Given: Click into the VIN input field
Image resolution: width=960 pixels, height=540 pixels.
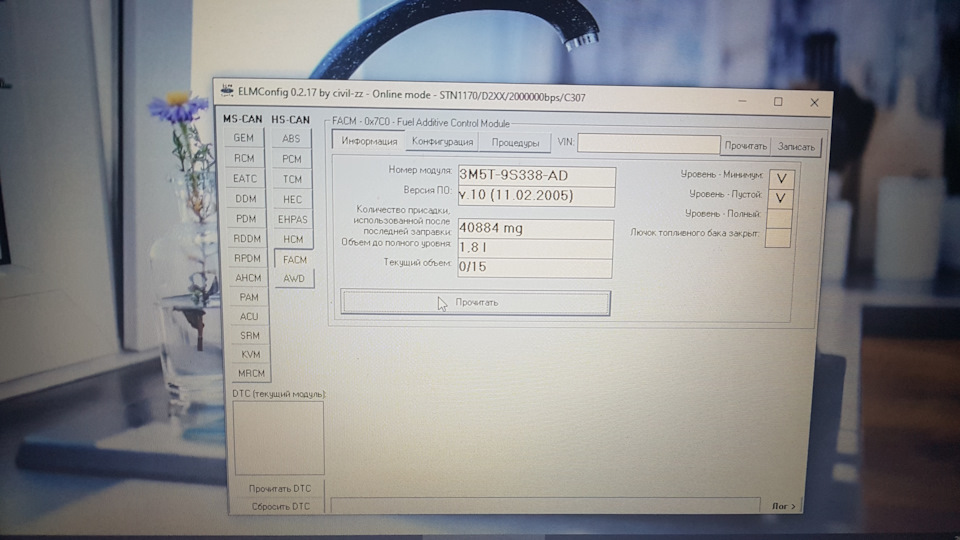Looking at the screenshot, I should pyautogui.click(x=648, y=144).
